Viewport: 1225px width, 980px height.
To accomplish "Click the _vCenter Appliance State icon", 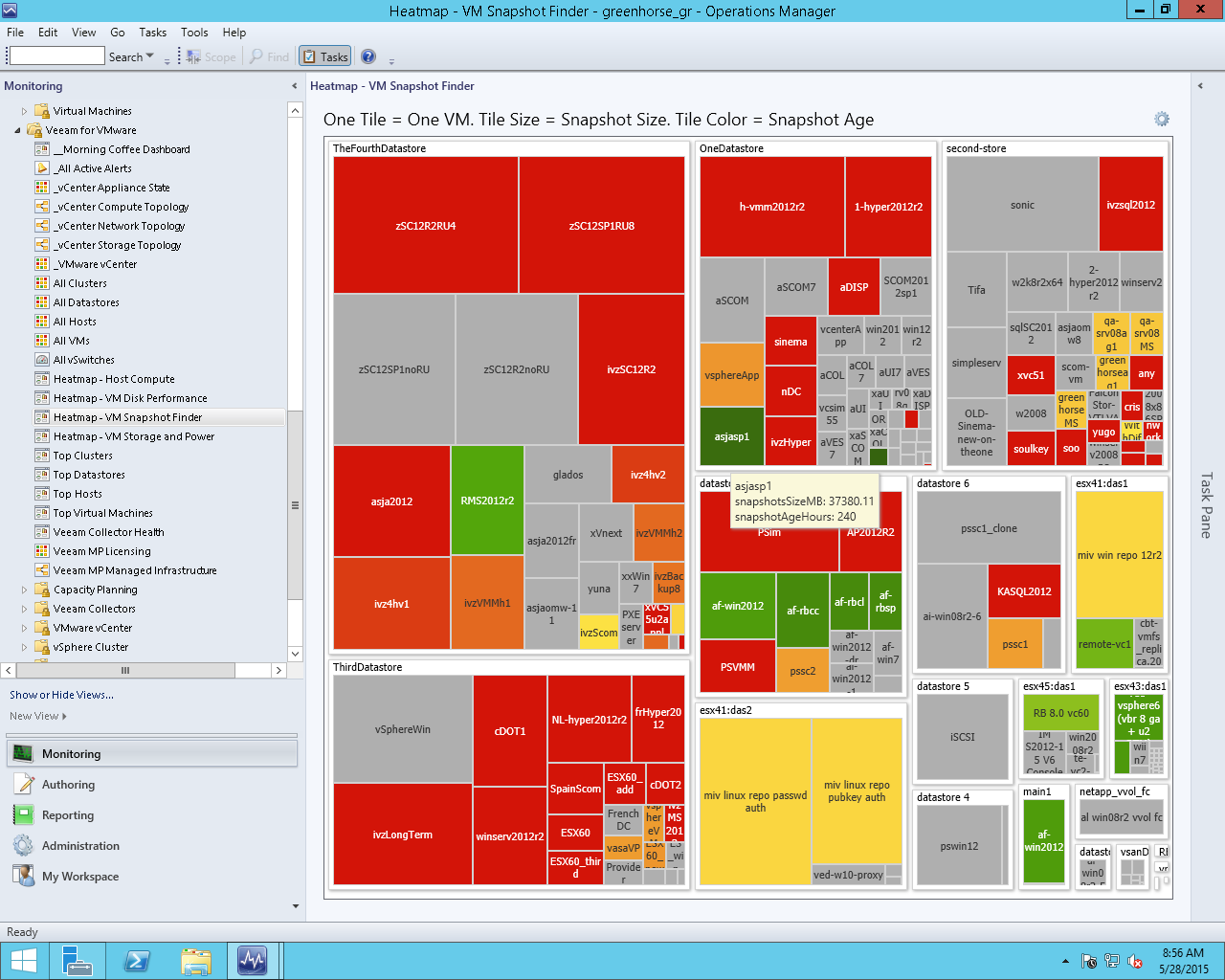I will 42,188.
